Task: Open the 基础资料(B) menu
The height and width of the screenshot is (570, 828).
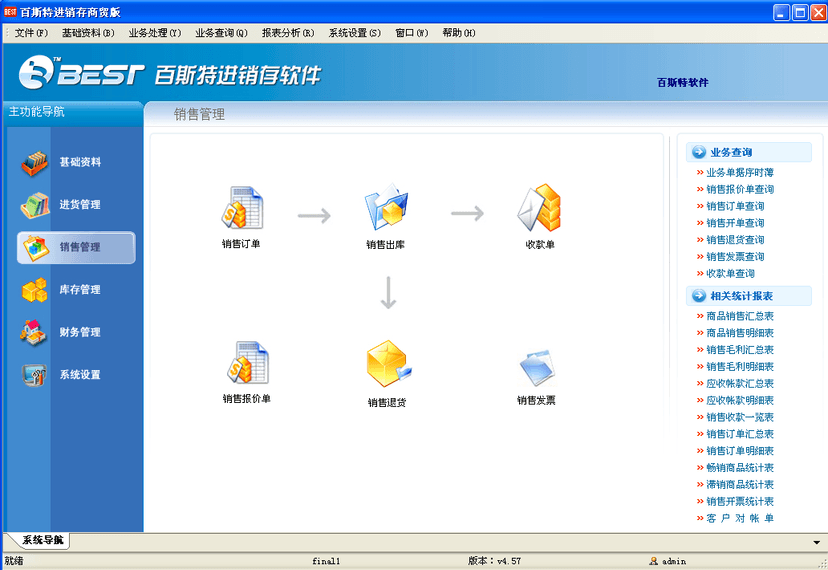Action: click(88, 33)
